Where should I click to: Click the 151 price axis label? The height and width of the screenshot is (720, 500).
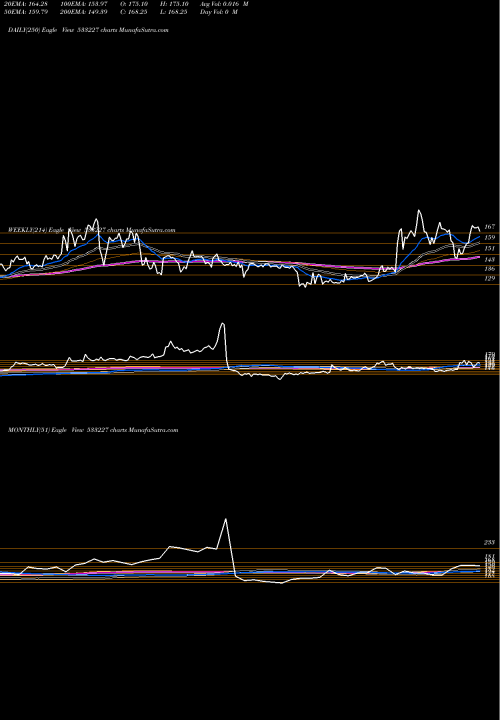pos(489,248)
